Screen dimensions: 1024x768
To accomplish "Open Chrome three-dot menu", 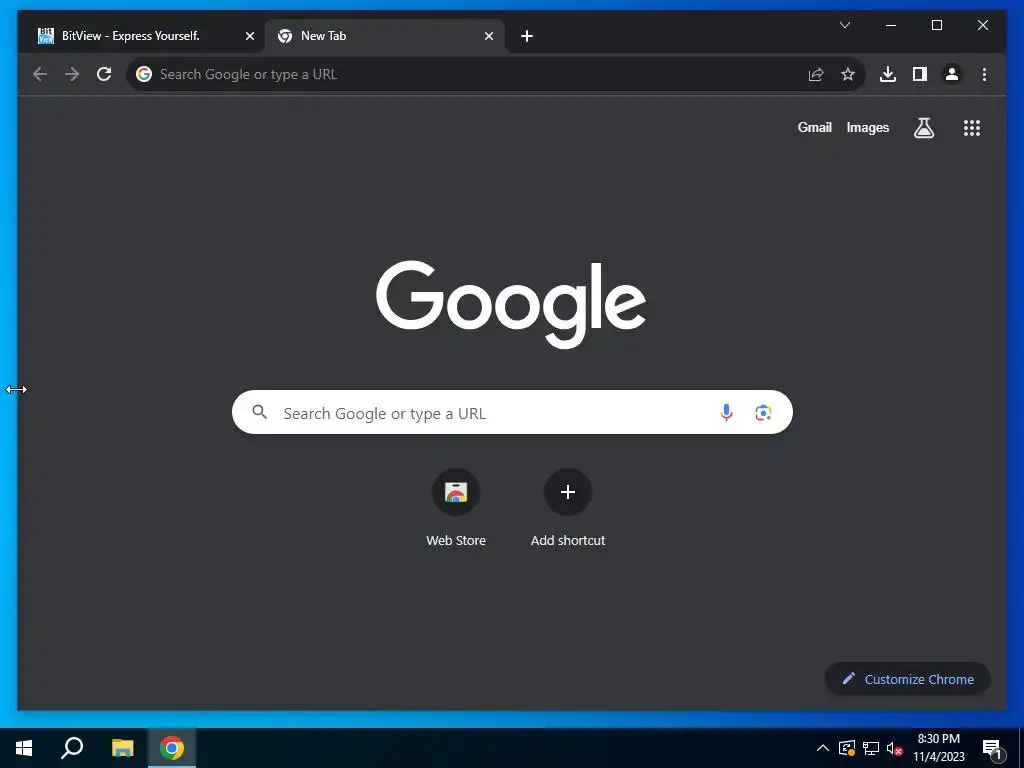I will pos(984,74).
